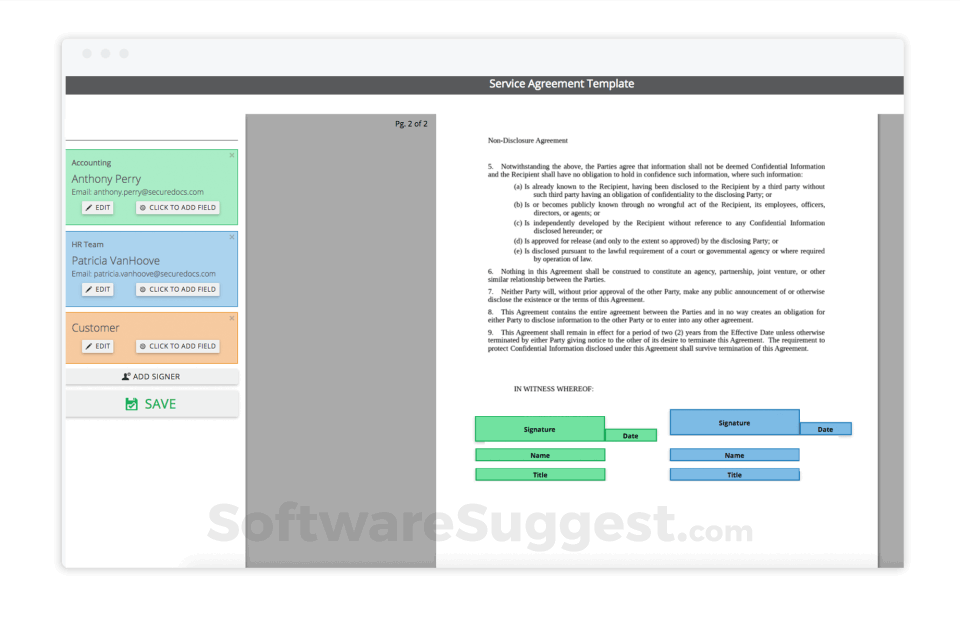This screenshot has height=621, width=960.
Task: Click the blue Title field in the document
Action: click(734, 474)
